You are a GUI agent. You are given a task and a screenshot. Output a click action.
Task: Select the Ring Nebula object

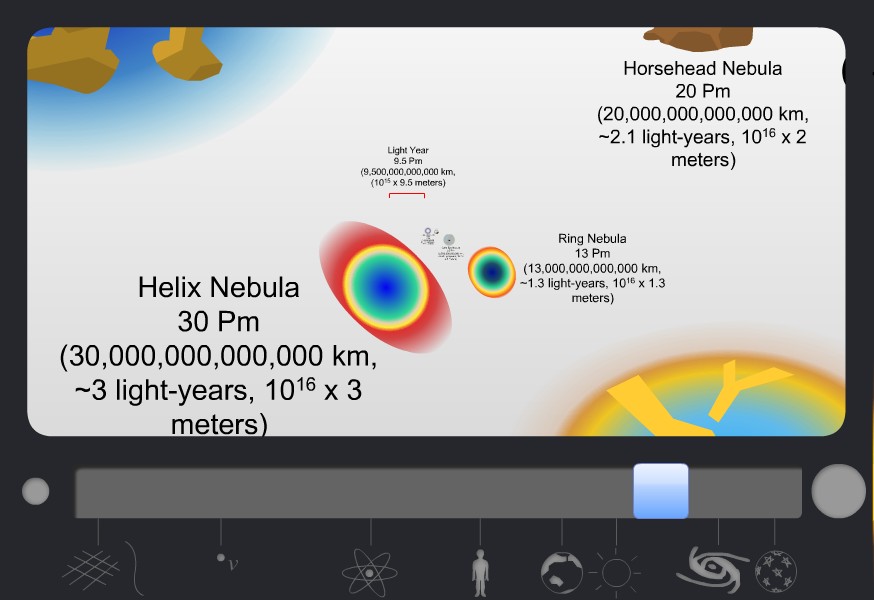pyautogui.click(x=492, y=272)
